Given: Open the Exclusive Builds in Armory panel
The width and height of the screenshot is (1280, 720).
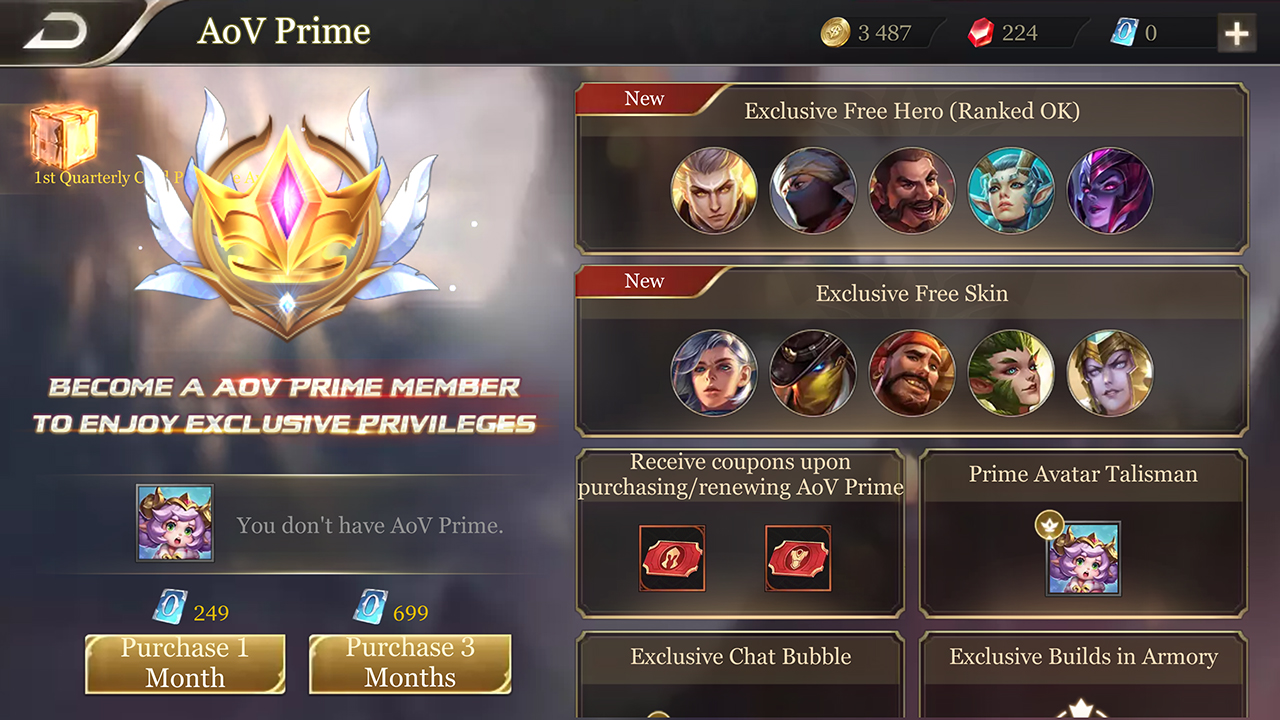Looking at the screenshot, I should 1083,675.
